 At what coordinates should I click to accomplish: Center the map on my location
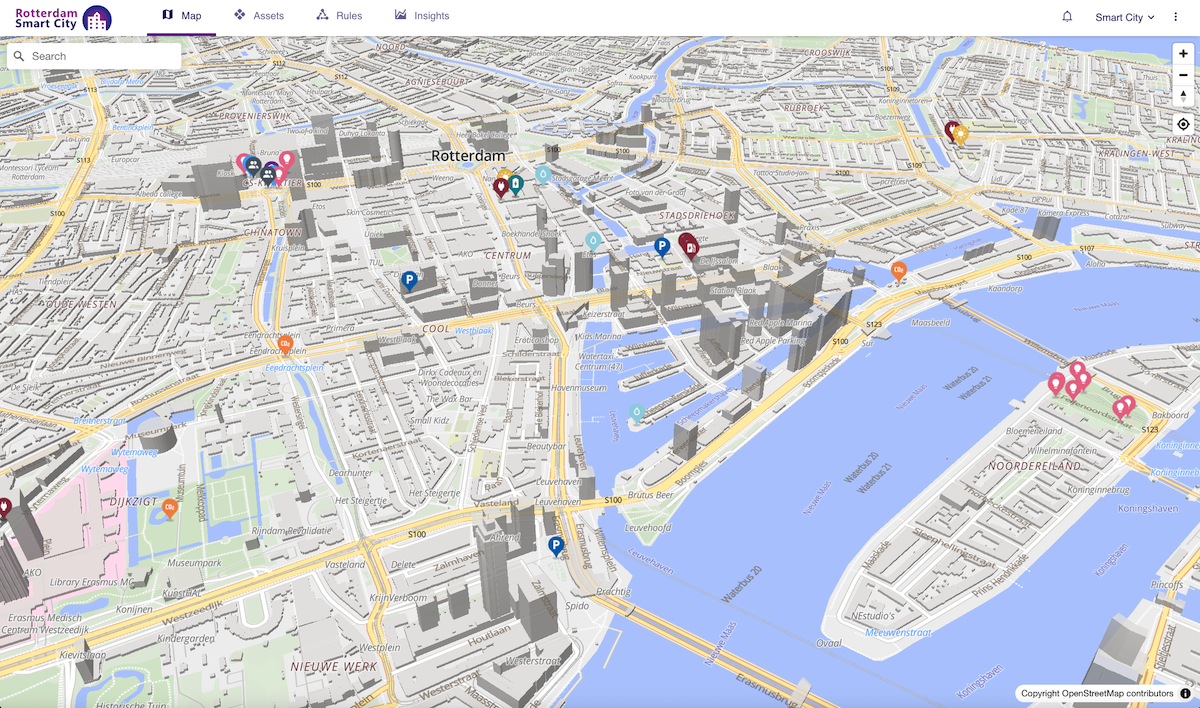1183,124
